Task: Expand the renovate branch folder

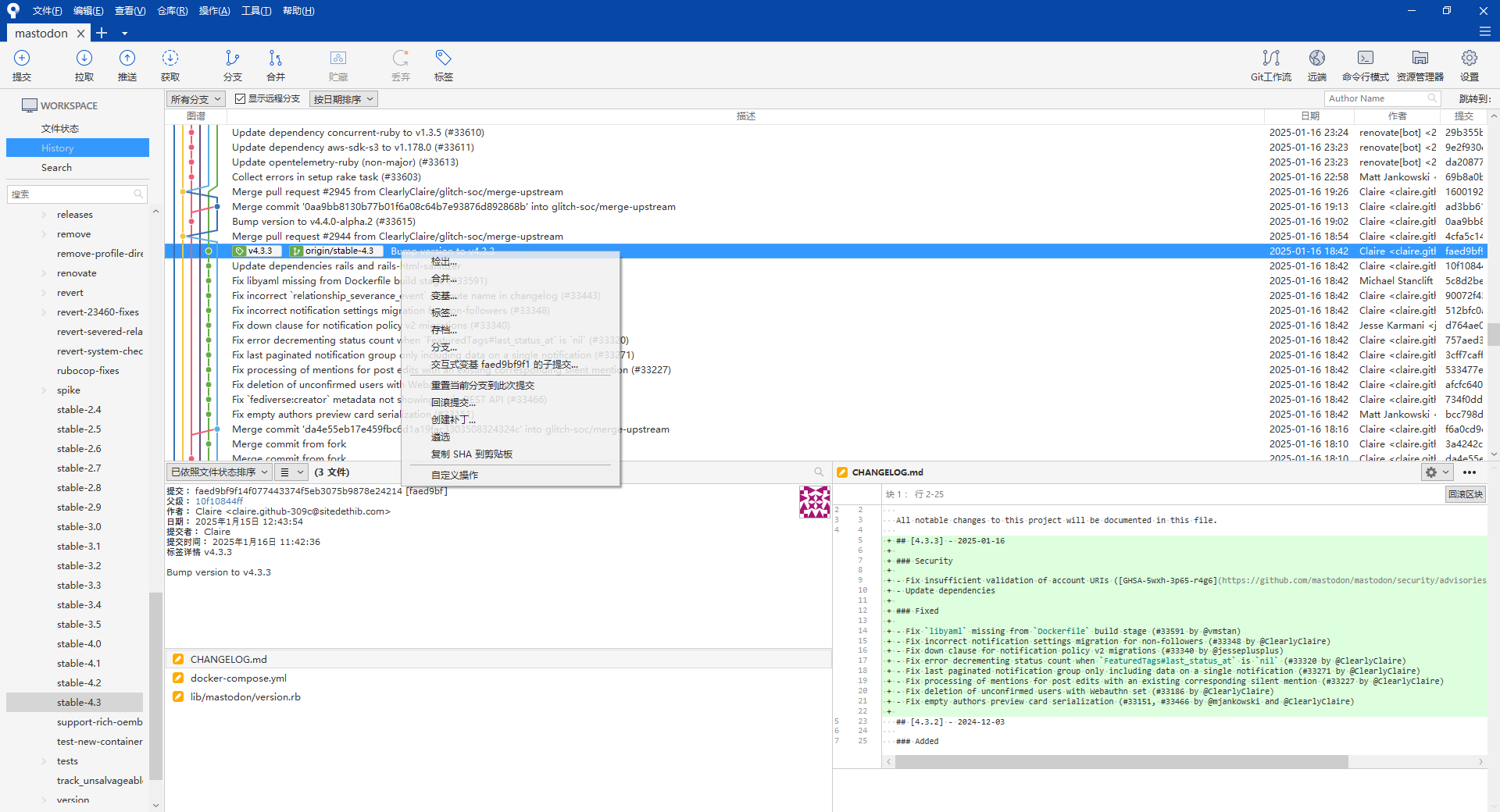Action: pyautogui.click(x=44, y=273)
